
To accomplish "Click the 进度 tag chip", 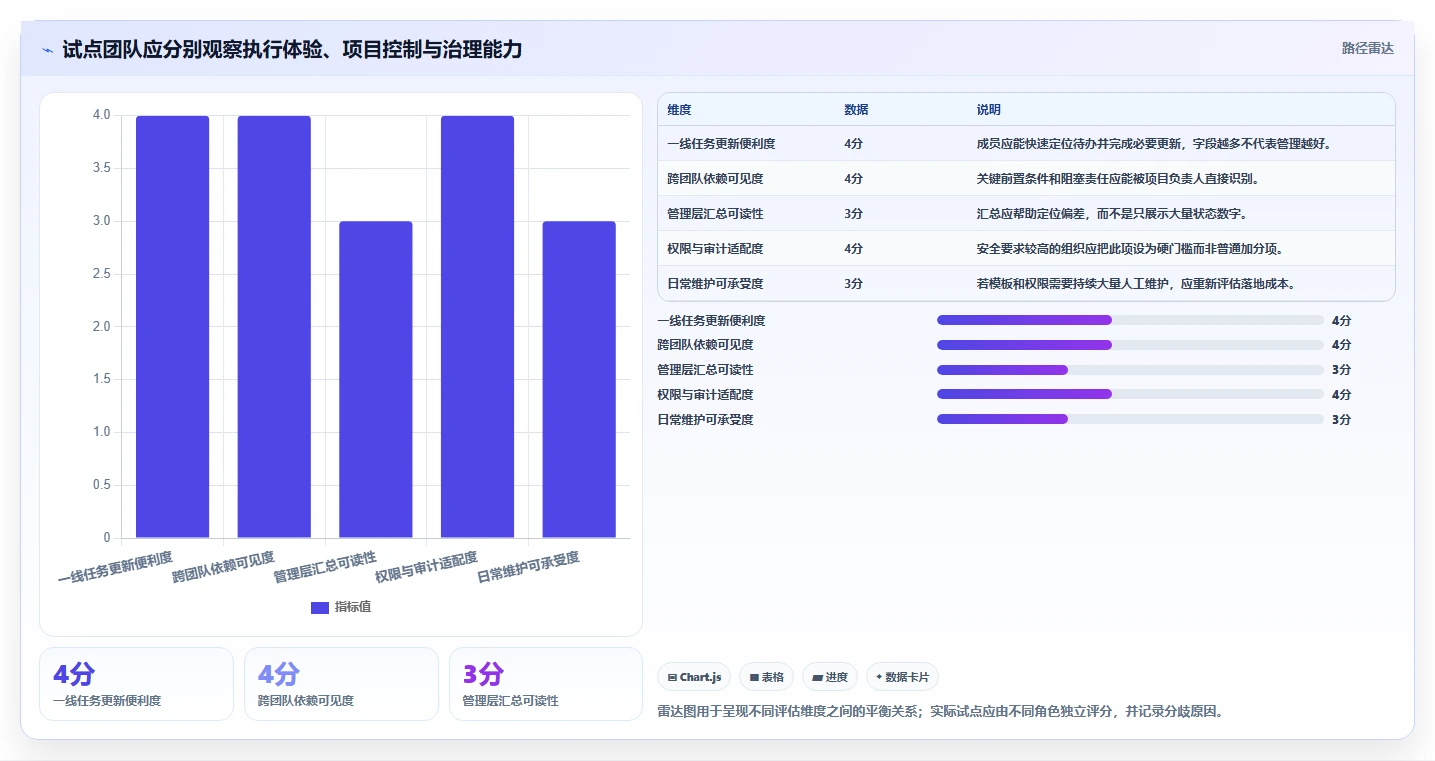I will 830,677.
